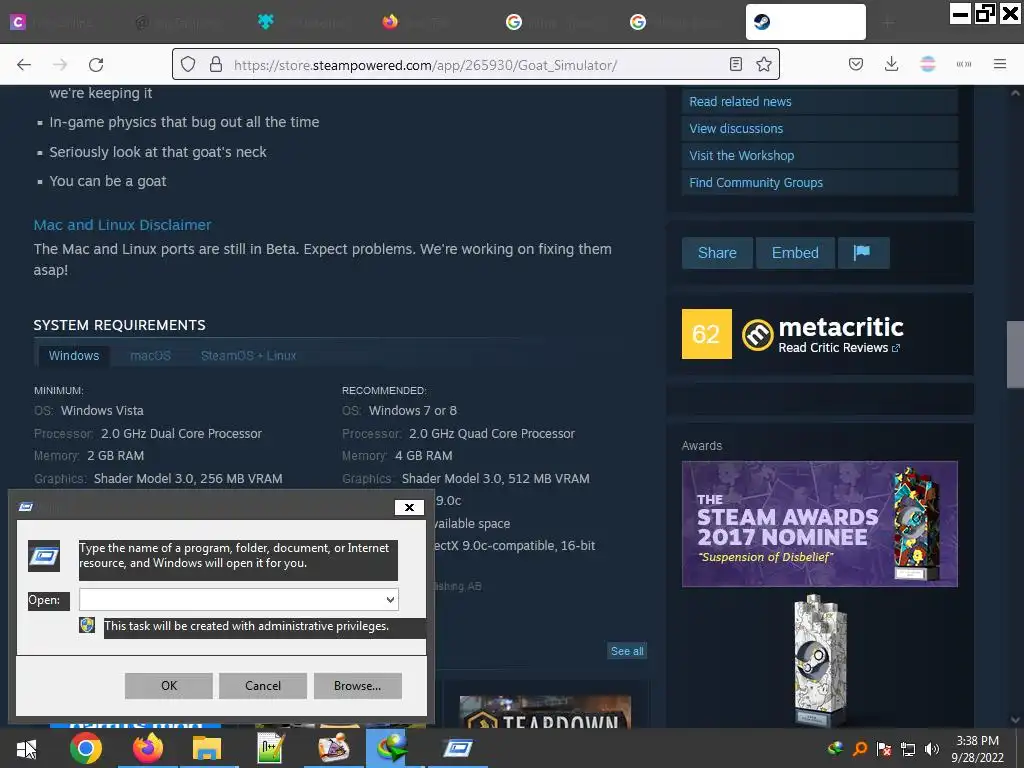Switch to the purple C icon tab

pos(18,22)
